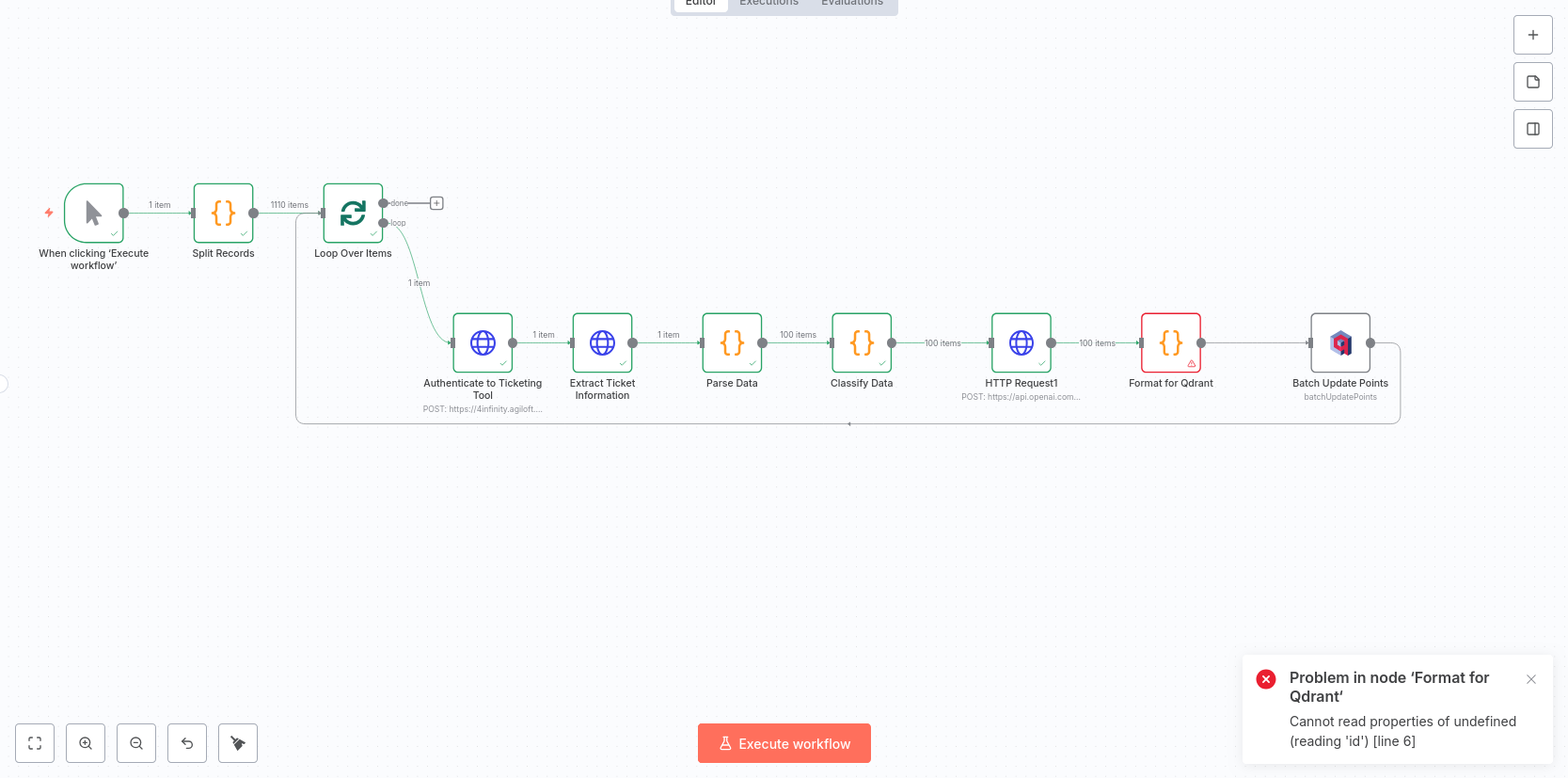Select the Classify Data code node

pos(862,342)
